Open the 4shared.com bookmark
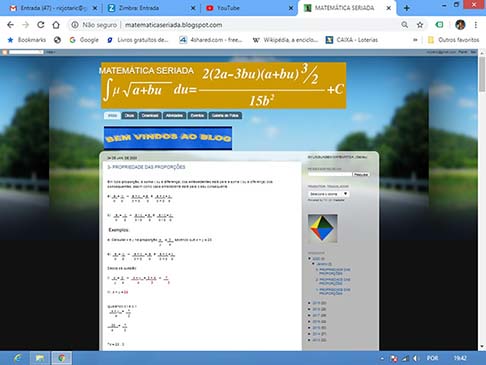The height and width of the screenshot is (365, 486). [x=211, y=40]
